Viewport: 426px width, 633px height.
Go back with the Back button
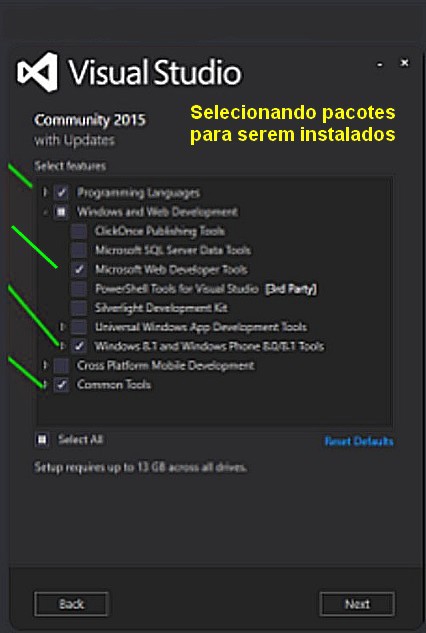click(x=71, y=604)
